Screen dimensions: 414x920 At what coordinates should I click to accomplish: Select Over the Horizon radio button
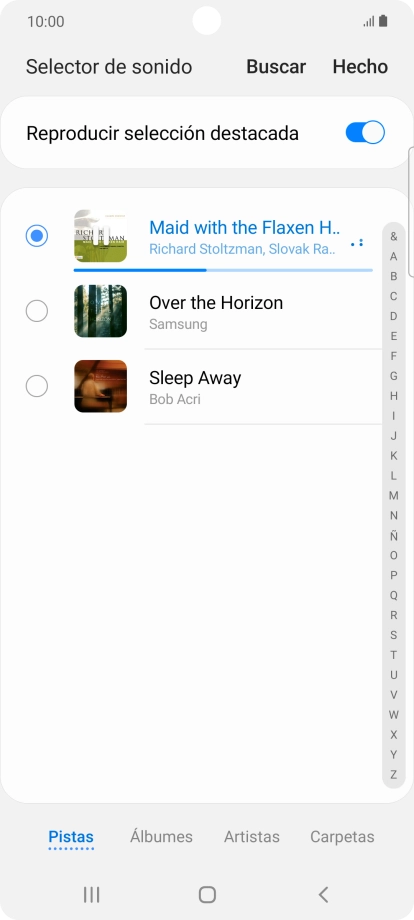(x=37, y=311)
